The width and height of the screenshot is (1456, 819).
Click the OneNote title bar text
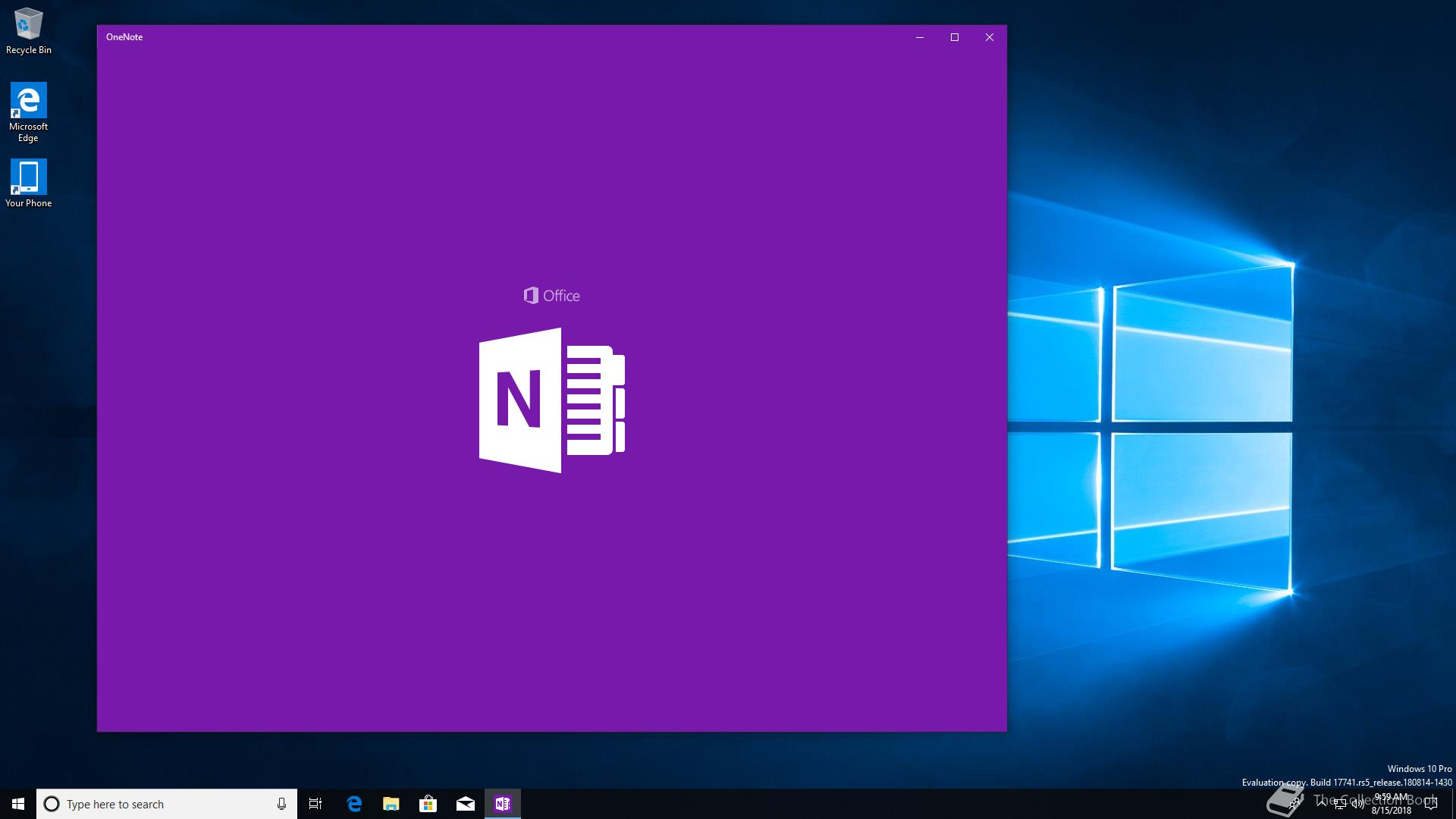coord(124,37)
